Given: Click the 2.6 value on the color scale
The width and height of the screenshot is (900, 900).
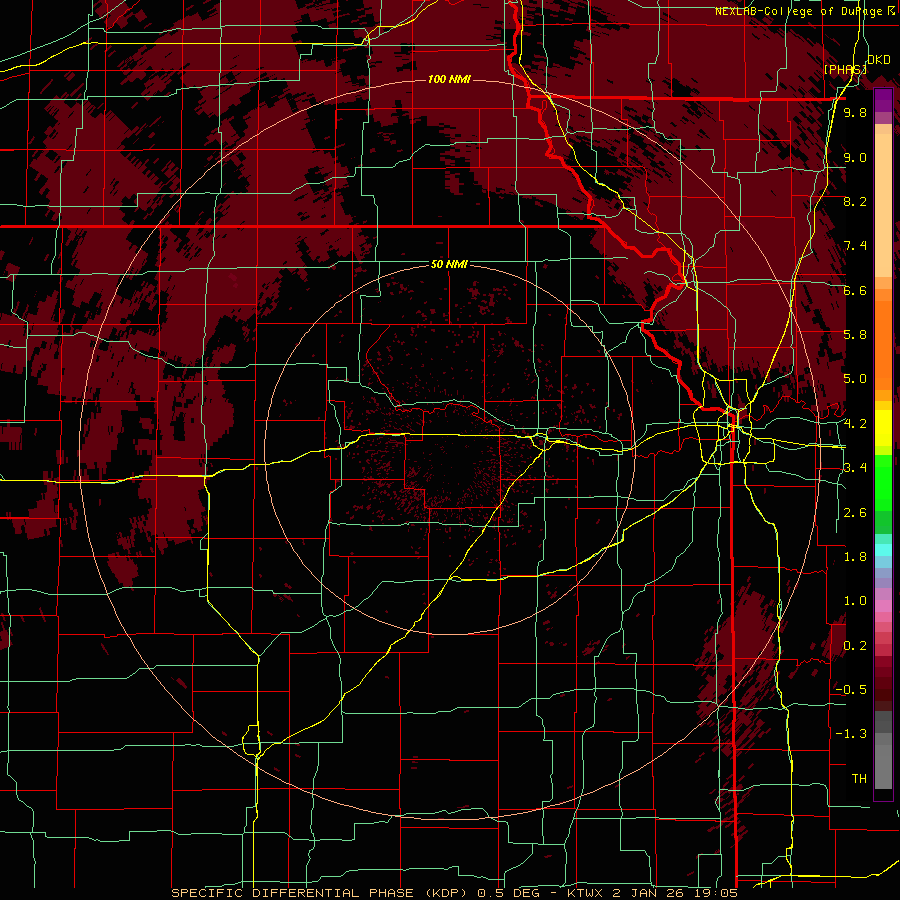Looking at the screenshot, I should 855,513.
